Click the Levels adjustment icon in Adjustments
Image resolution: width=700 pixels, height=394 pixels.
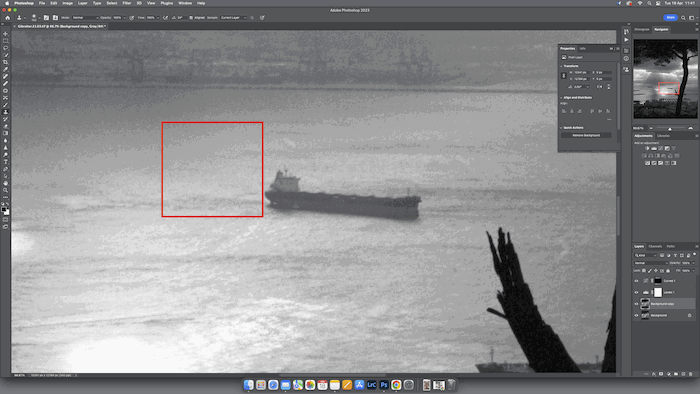[x=654, y=148]
